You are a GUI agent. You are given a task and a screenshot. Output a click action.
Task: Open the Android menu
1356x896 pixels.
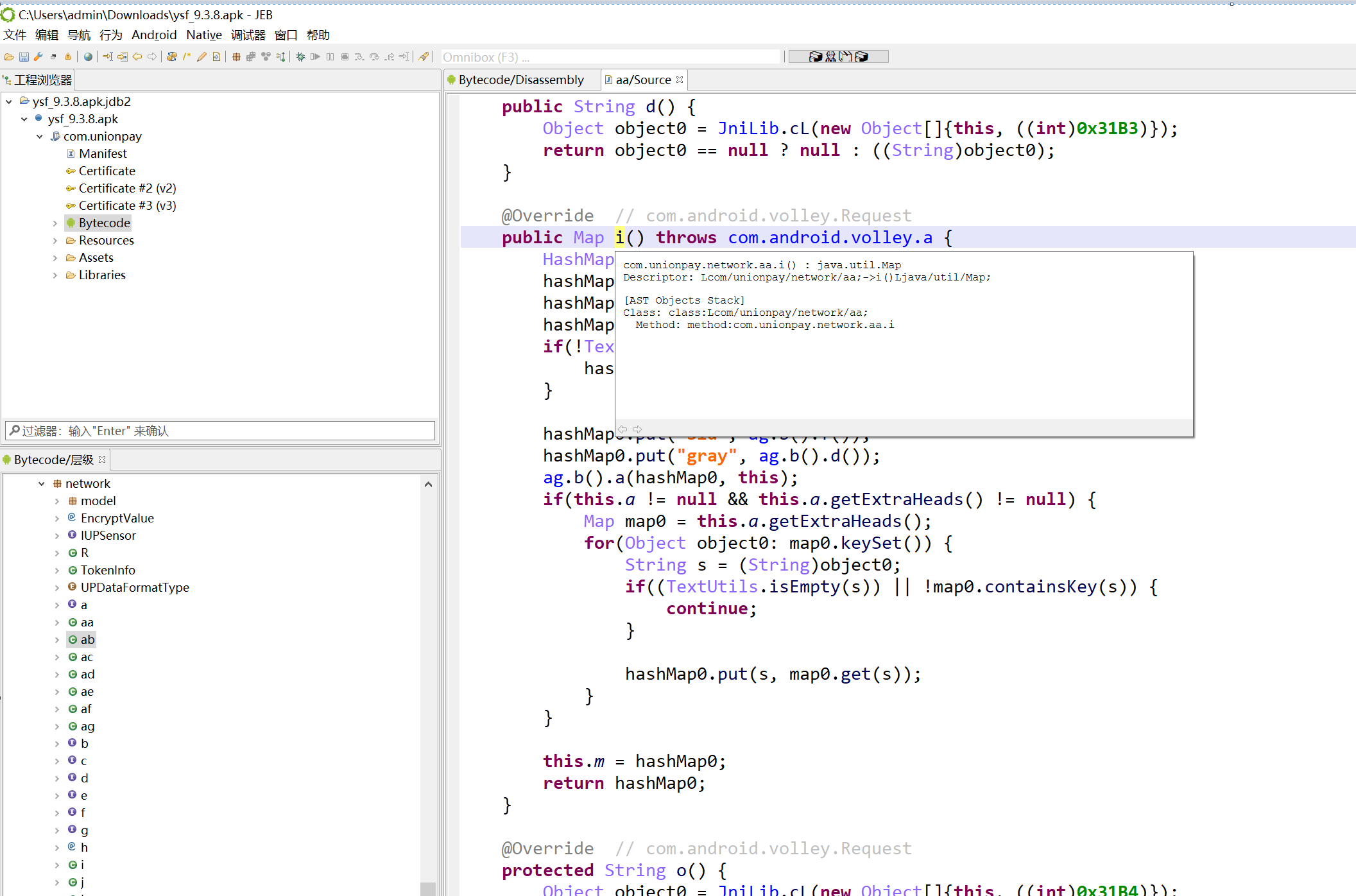click(x=154, y=35)
